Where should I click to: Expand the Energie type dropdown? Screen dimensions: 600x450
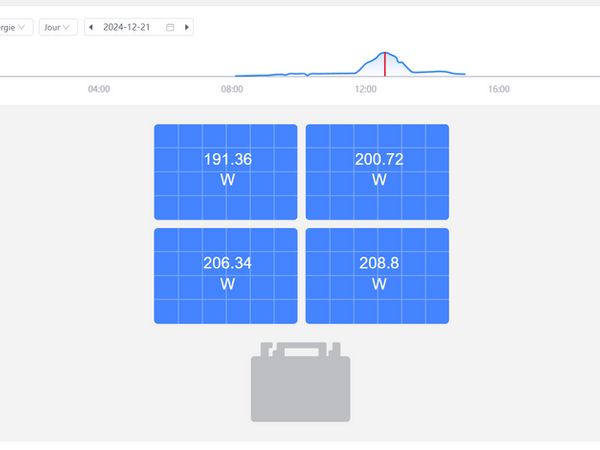[x=15, y=27]
